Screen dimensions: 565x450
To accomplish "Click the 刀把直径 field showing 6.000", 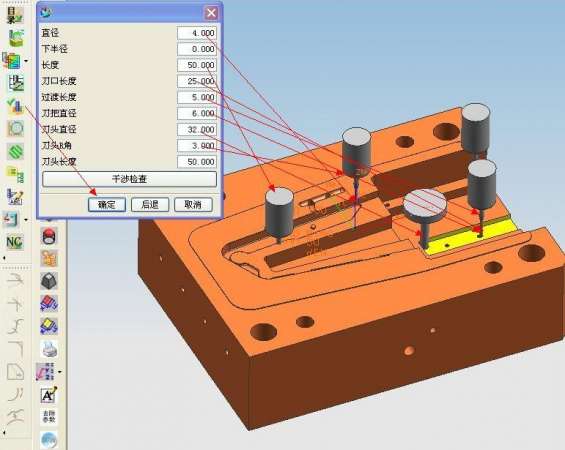I will coord(197,113).
